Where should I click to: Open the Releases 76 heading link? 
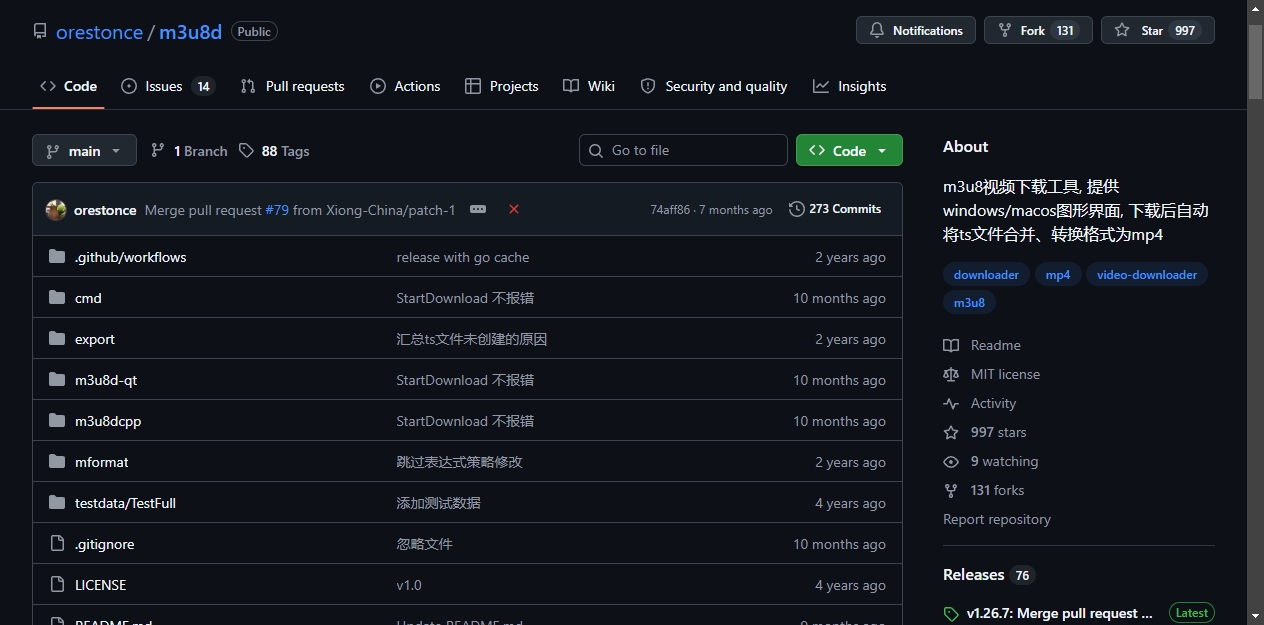(989, 575)
